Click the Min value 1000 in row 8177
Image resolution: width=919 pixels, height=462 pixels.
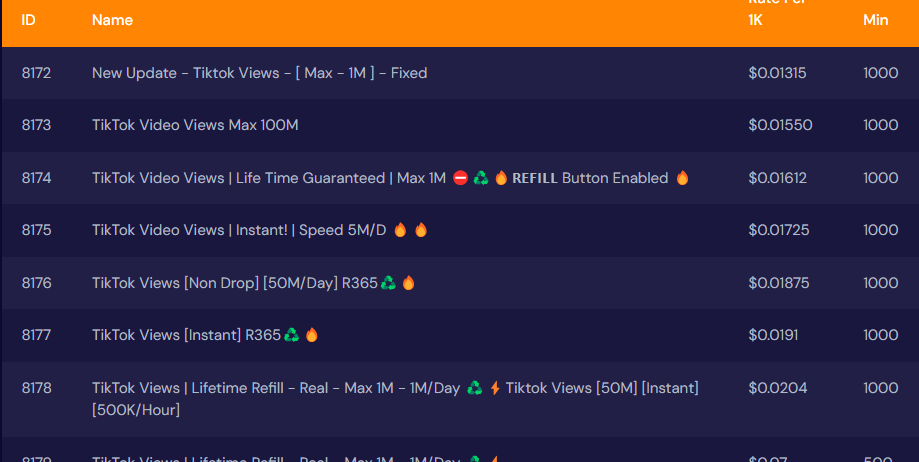[880, 335]
